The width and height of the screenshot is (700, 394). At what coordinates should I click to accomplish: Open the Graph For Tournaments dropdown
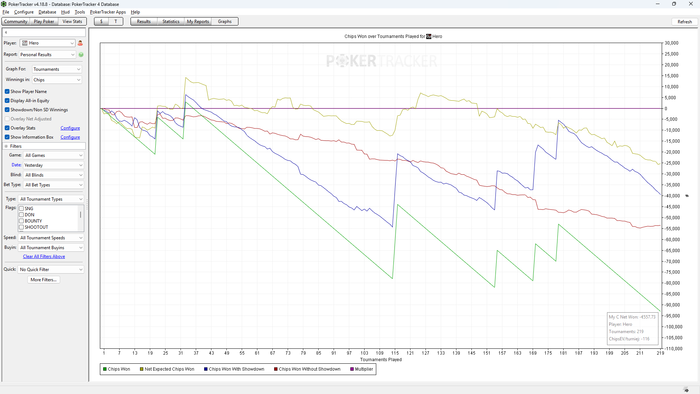pos(57,69)
